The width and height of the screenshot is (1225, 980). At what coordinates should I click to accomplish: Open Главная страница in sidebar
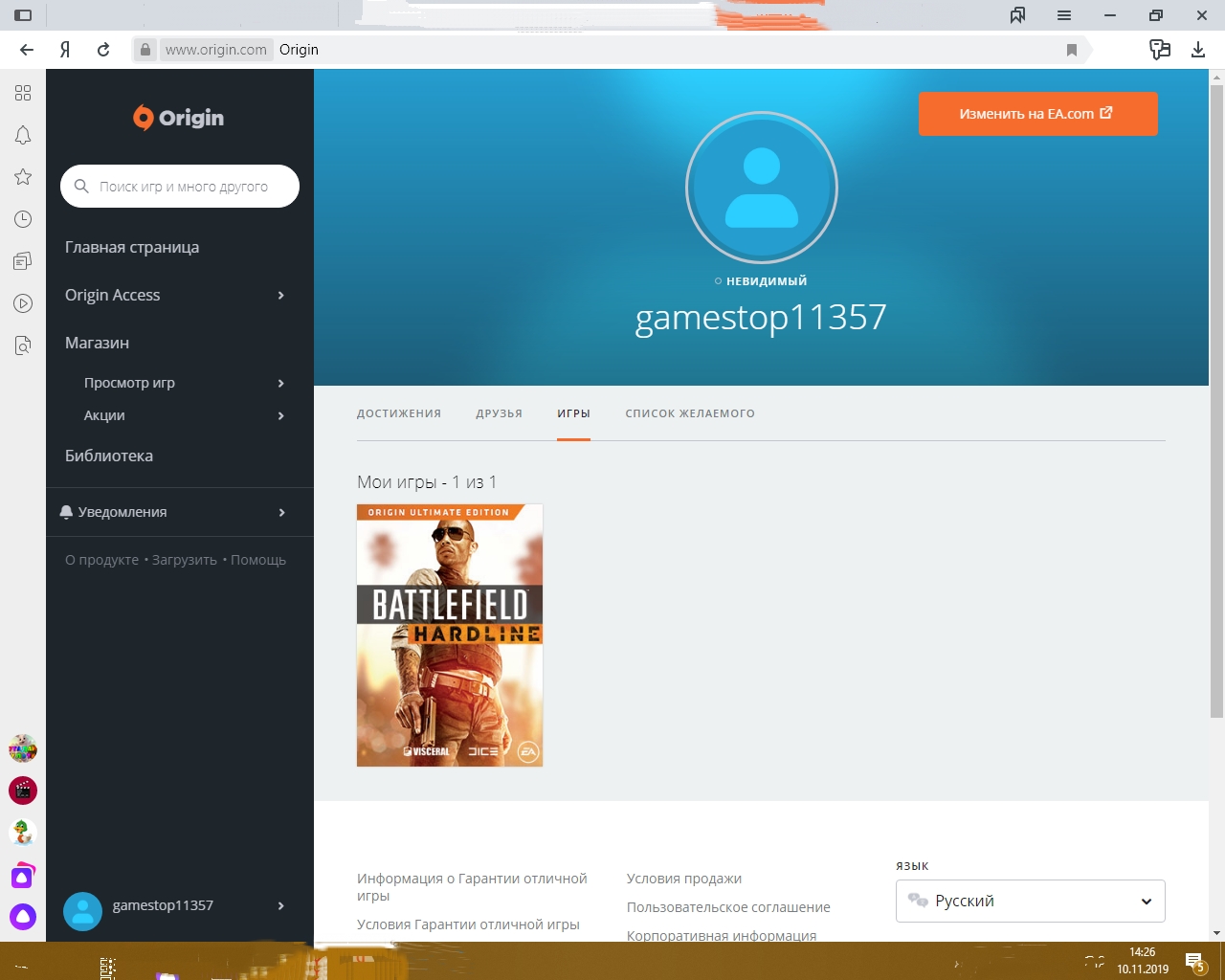(x=132, y=247)
